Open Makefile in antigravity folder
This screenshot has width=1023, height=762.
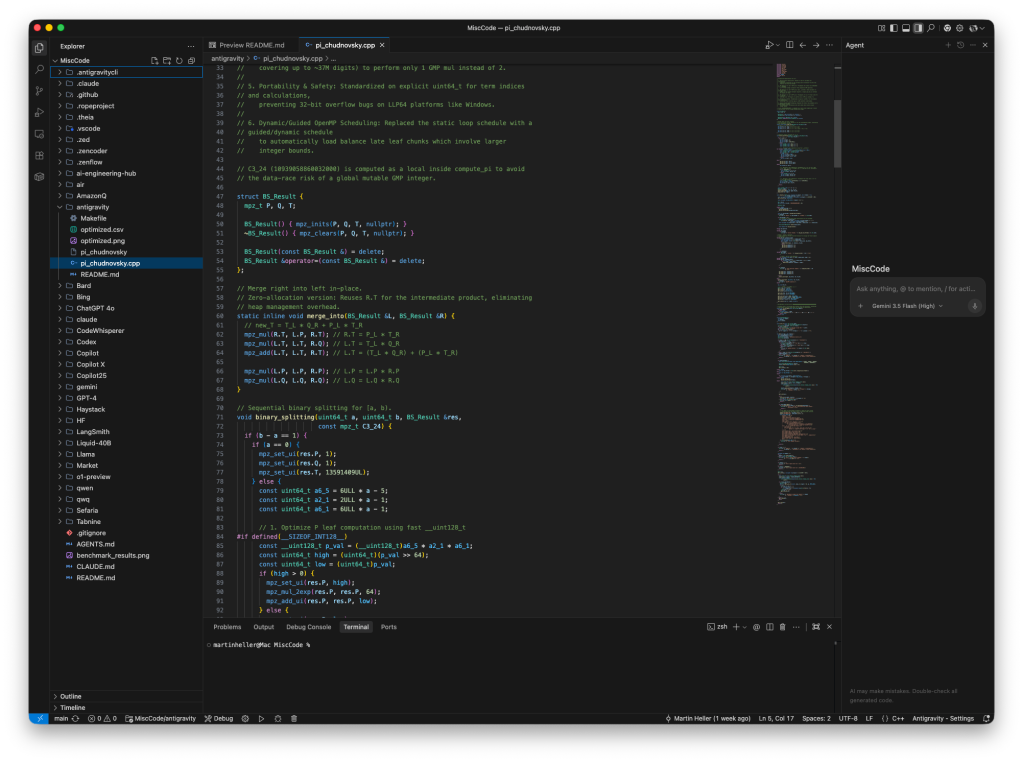point(126,218)
